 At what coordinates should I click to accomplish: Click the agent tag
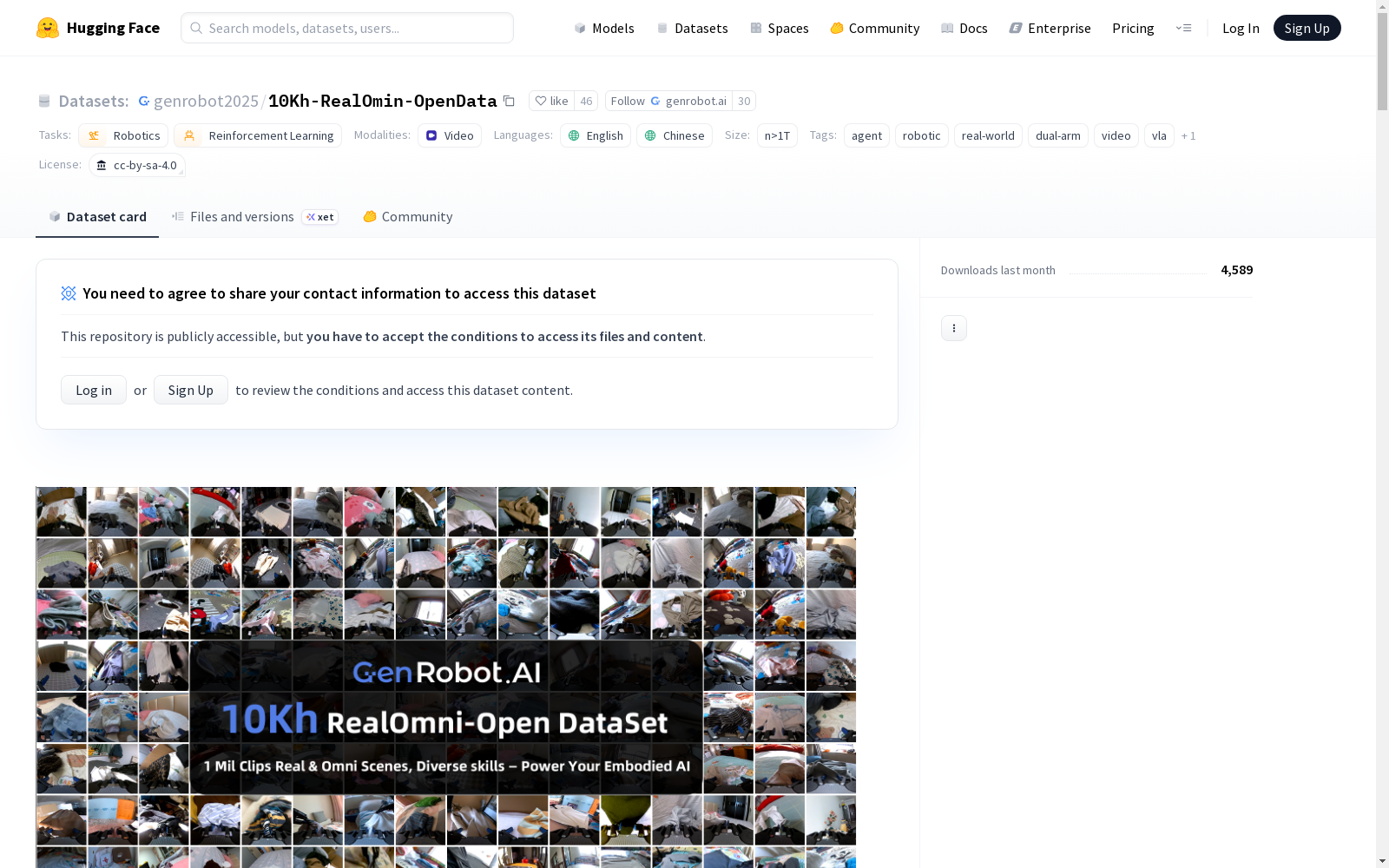(x=866, y=135)
